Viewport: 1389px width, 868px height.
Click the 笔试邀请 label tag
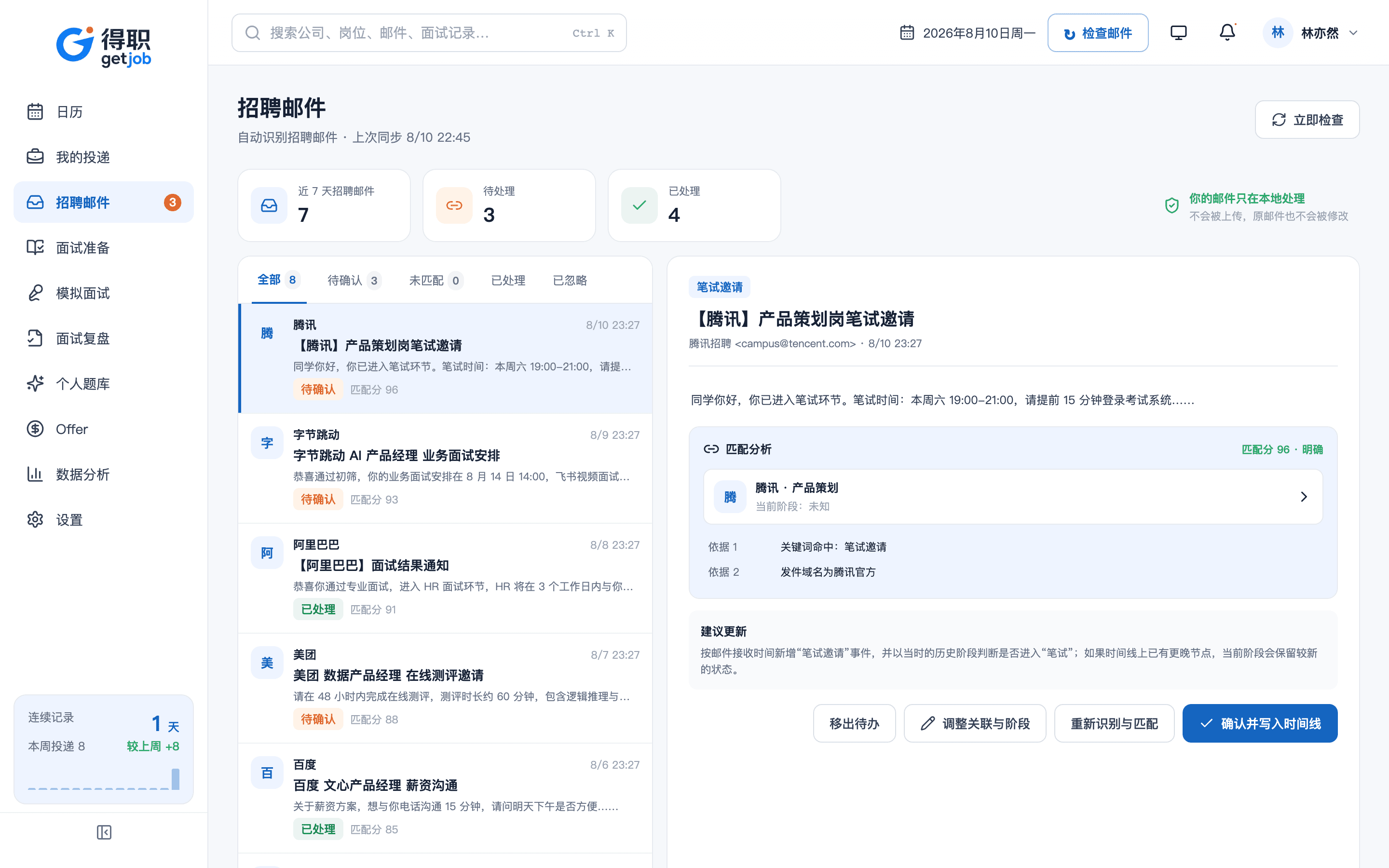(719, 286)
